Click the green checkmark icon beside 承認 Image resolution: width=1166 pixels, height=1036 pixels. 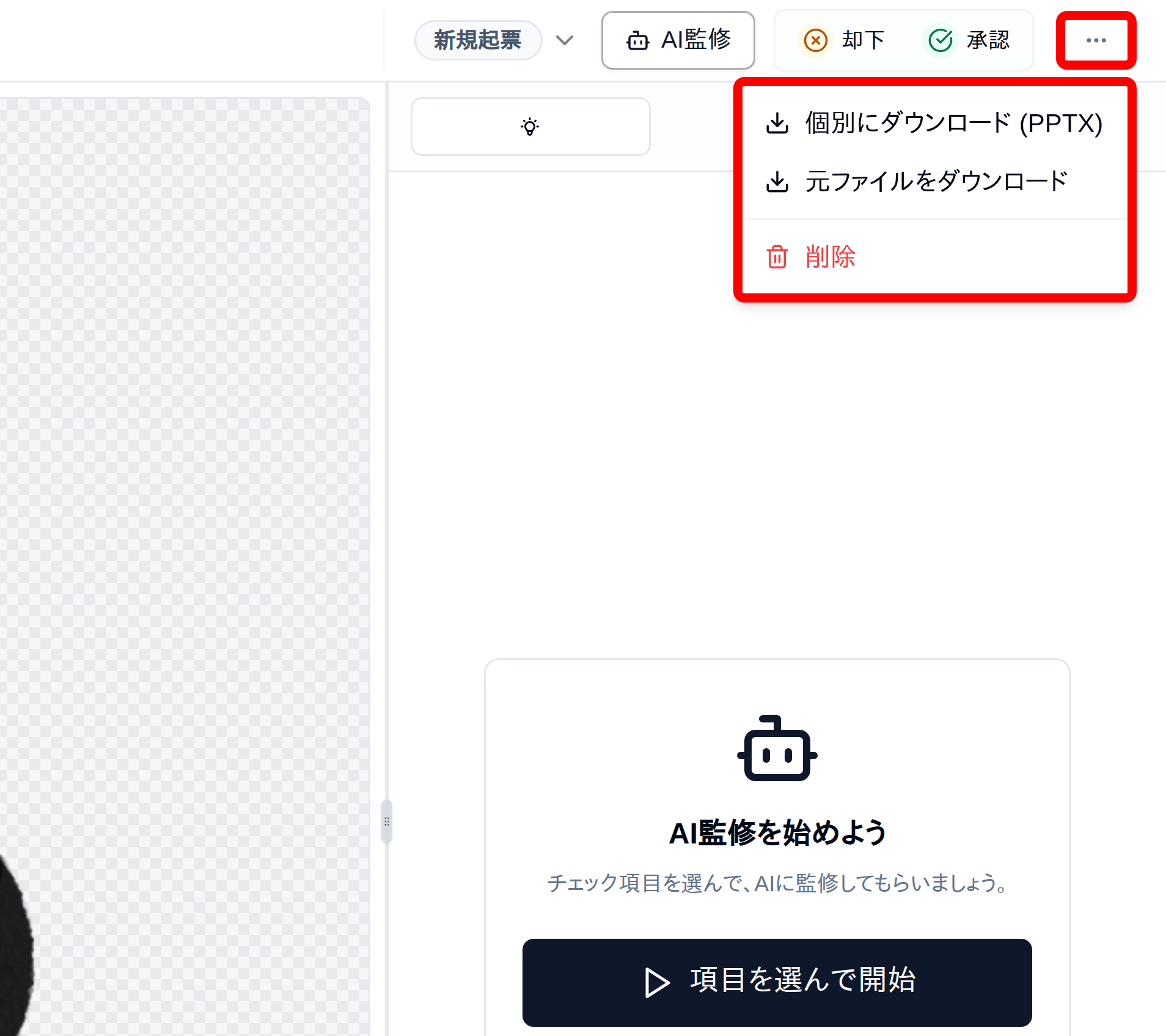point(941,39)
